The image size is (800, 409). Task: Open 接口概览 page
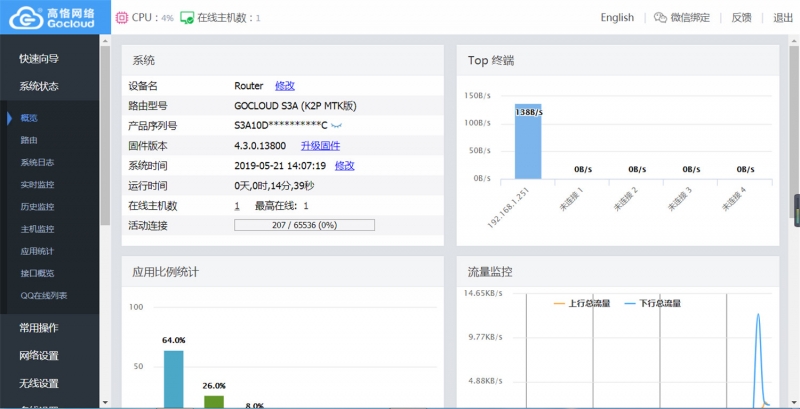coord(37,273)
